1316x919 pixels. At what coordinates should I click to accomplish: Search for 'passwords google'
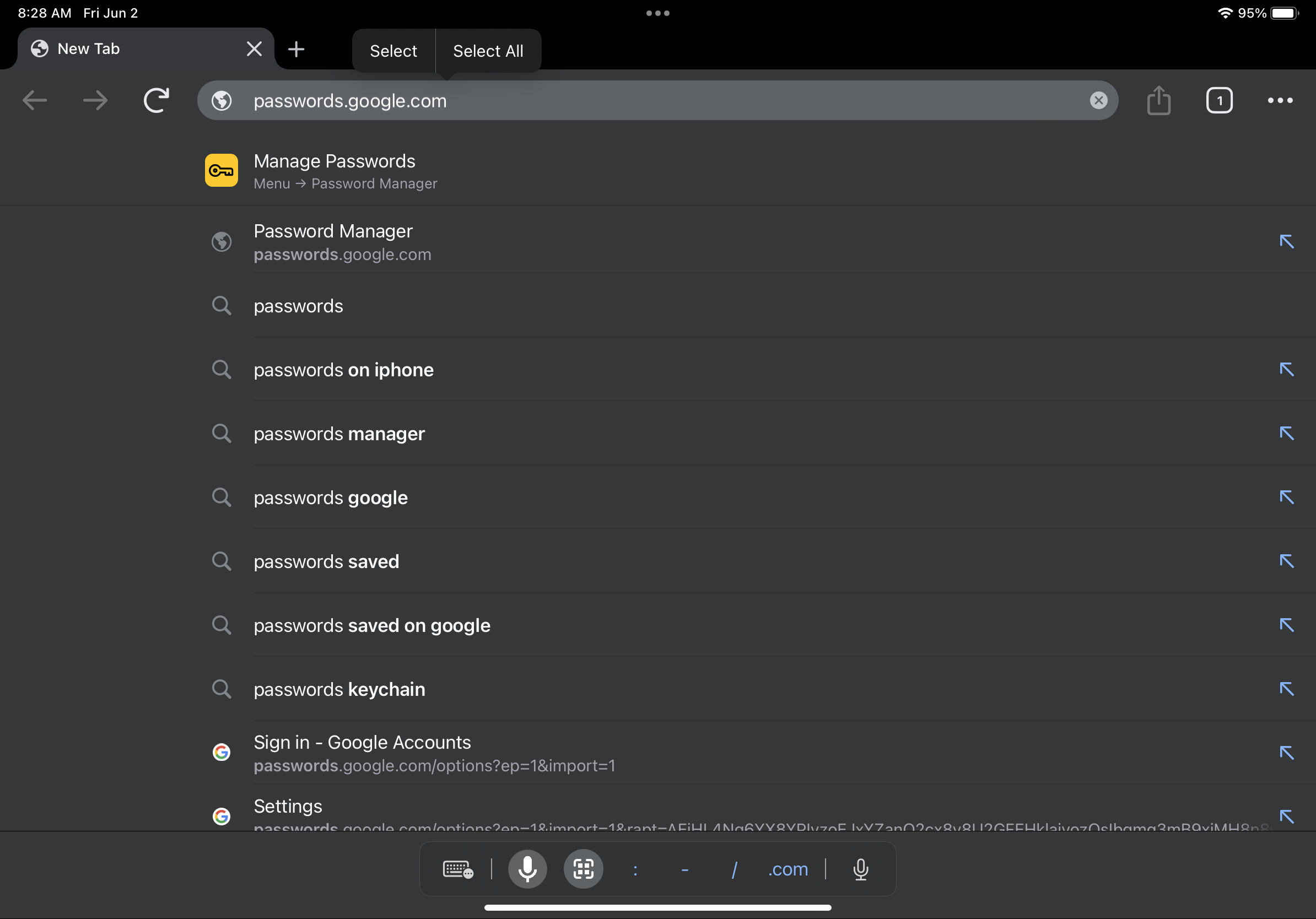(658, 498)
